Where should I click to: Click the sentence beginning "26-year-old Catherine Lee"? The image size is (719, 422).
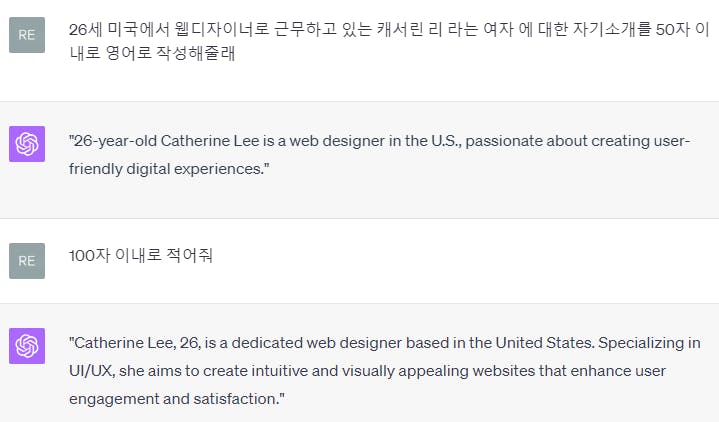click(380, 140)
